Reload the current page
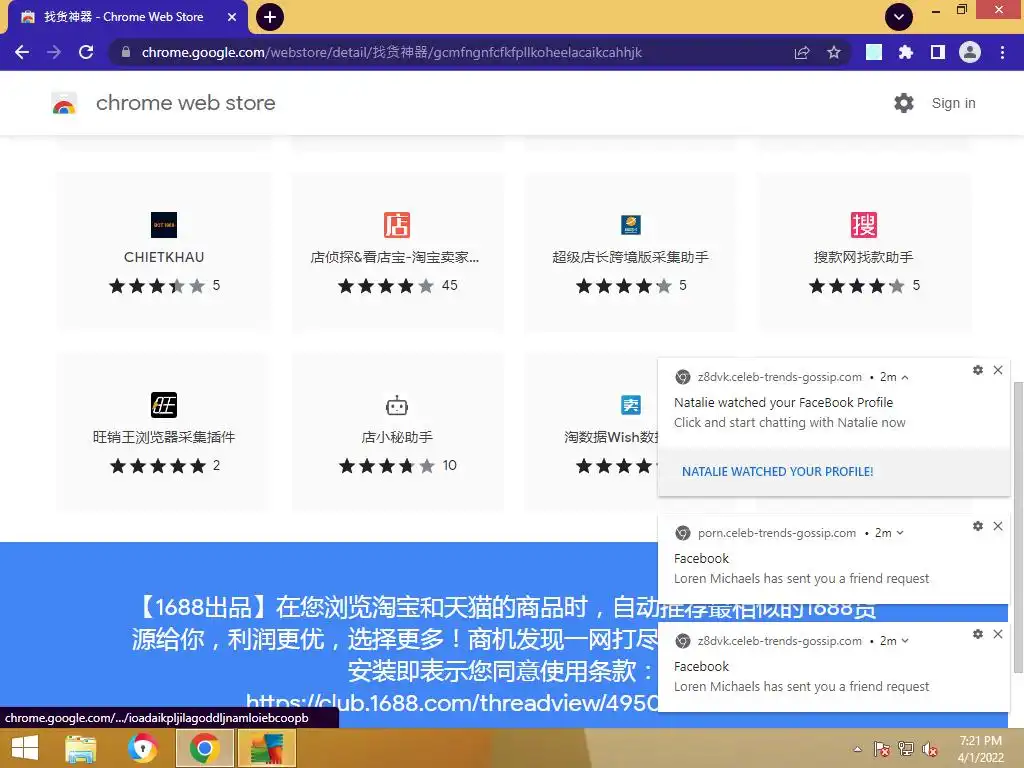The width and height of the screenshot is (1024, 768). click(x=86, y=52)
